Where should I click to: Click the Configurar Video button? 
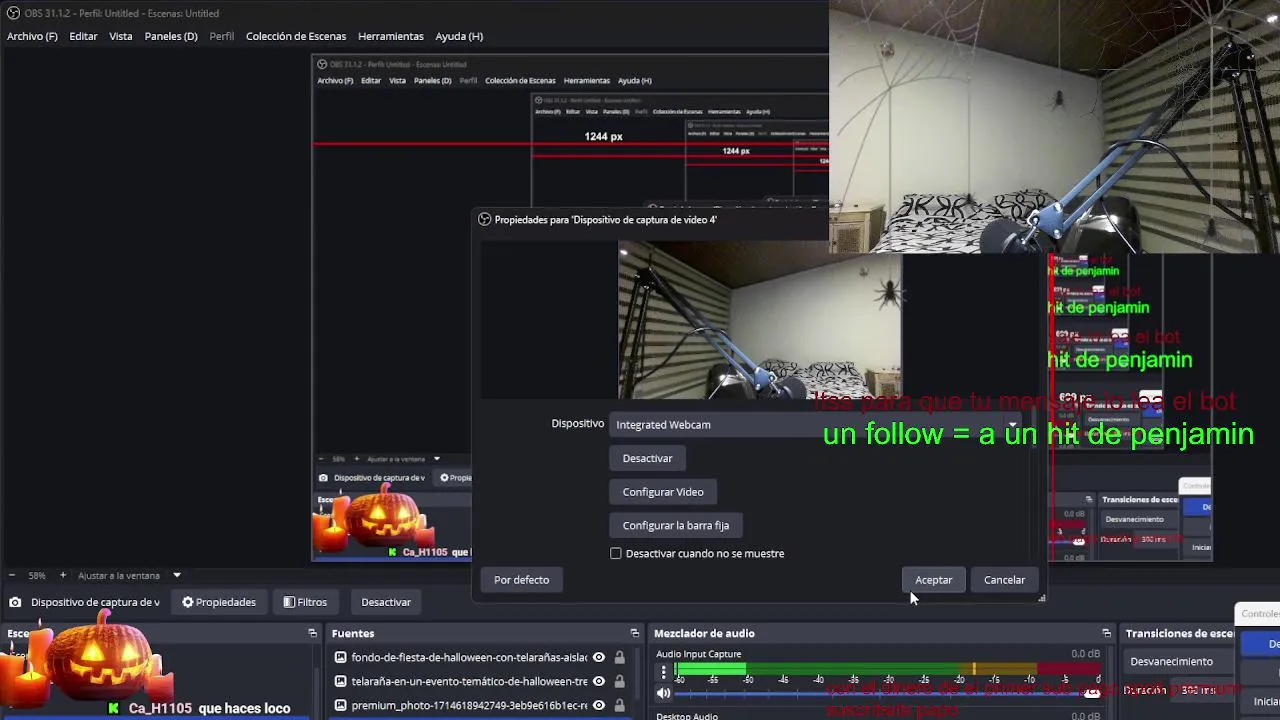click(x=663, y=492)
